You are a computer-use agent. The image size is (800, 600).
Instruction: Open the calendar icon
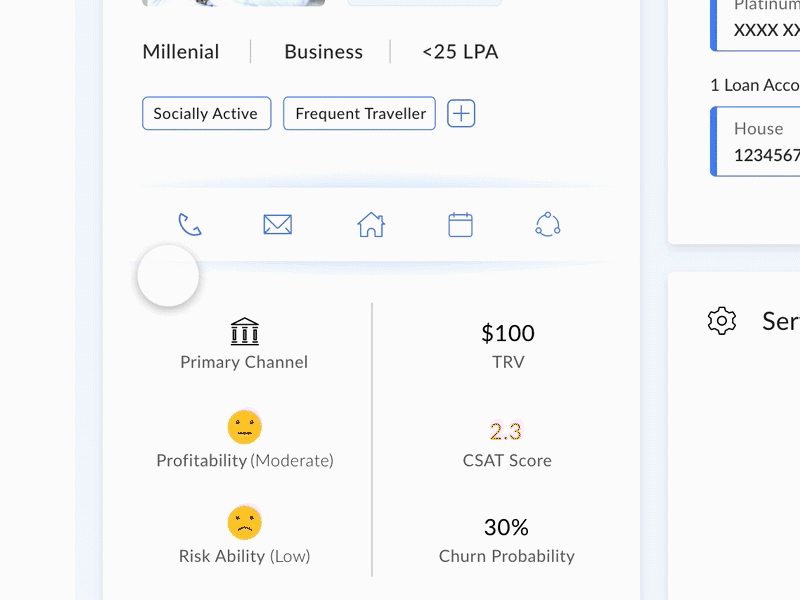[459, 224]
